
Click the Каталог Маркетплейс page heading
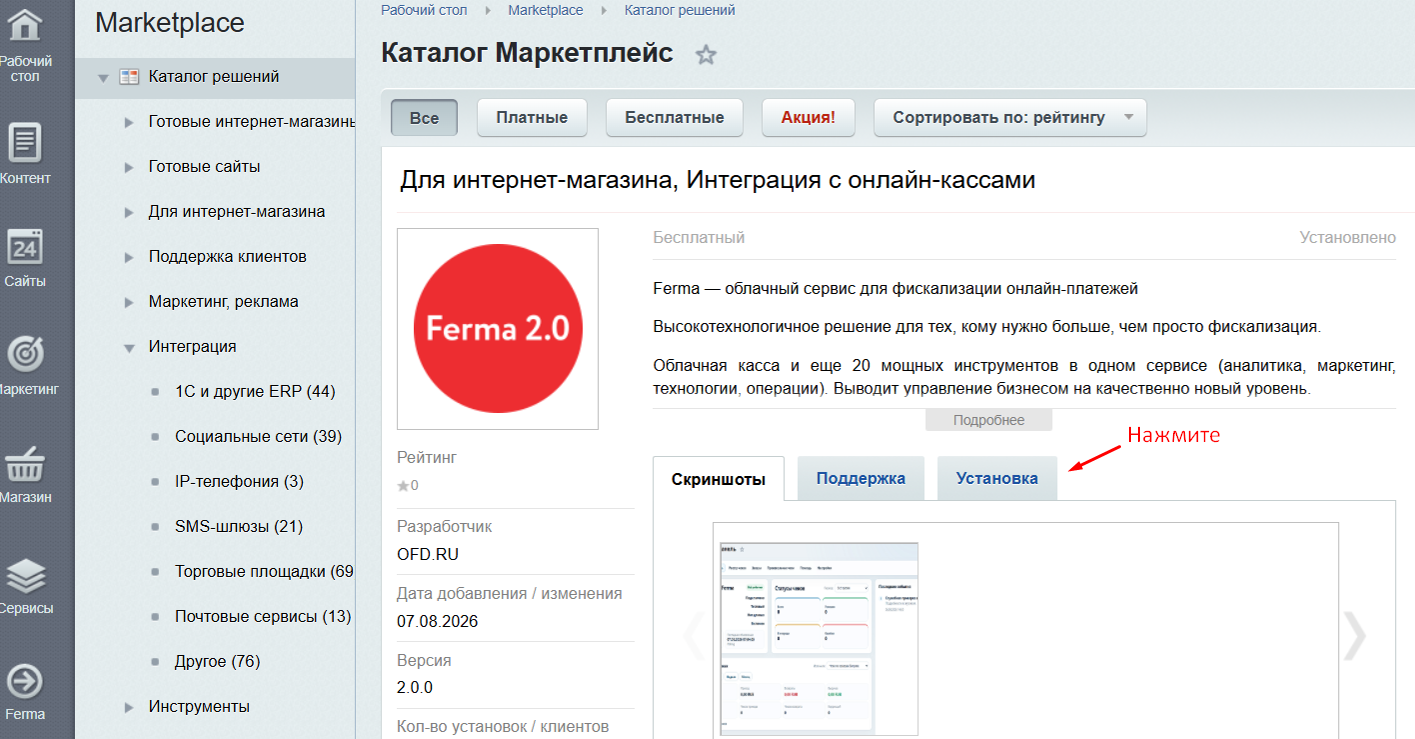527,53
